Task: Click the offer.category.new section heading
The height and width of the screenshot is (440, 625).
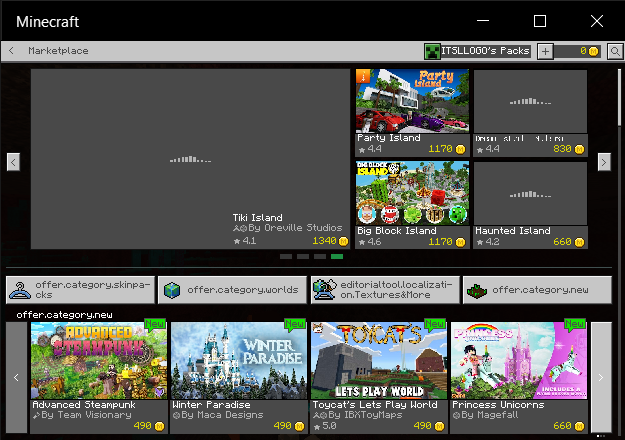Action: click(x=65, y=315)
